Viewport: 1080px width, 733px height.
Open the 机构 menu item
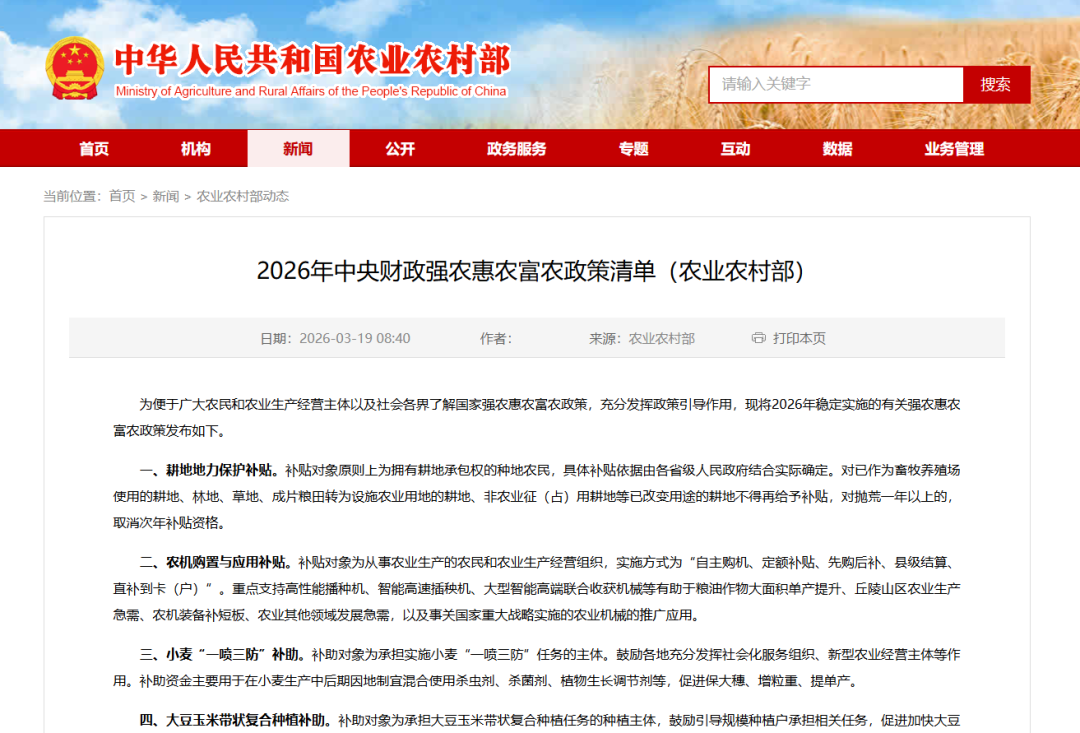196,149
